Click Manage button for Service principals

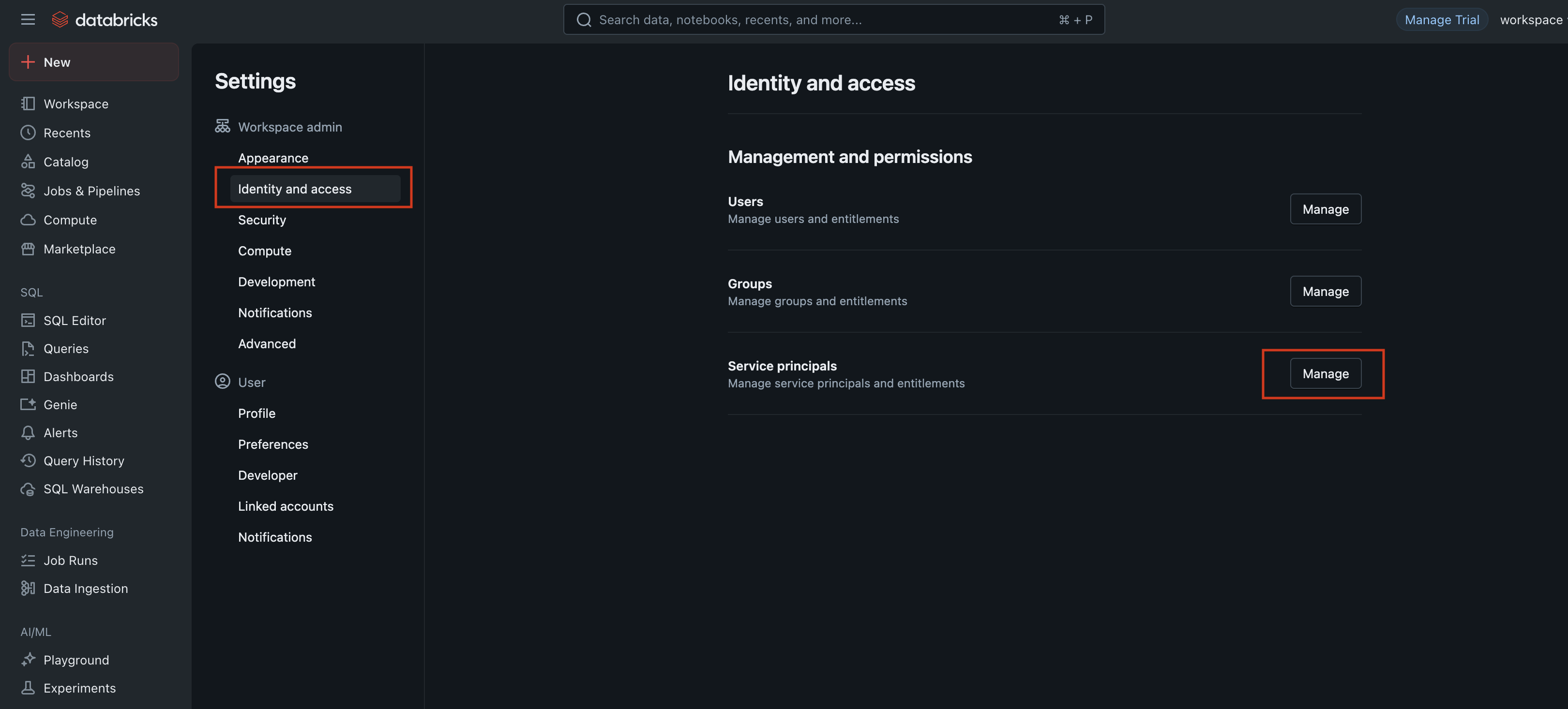(1325, 373)
